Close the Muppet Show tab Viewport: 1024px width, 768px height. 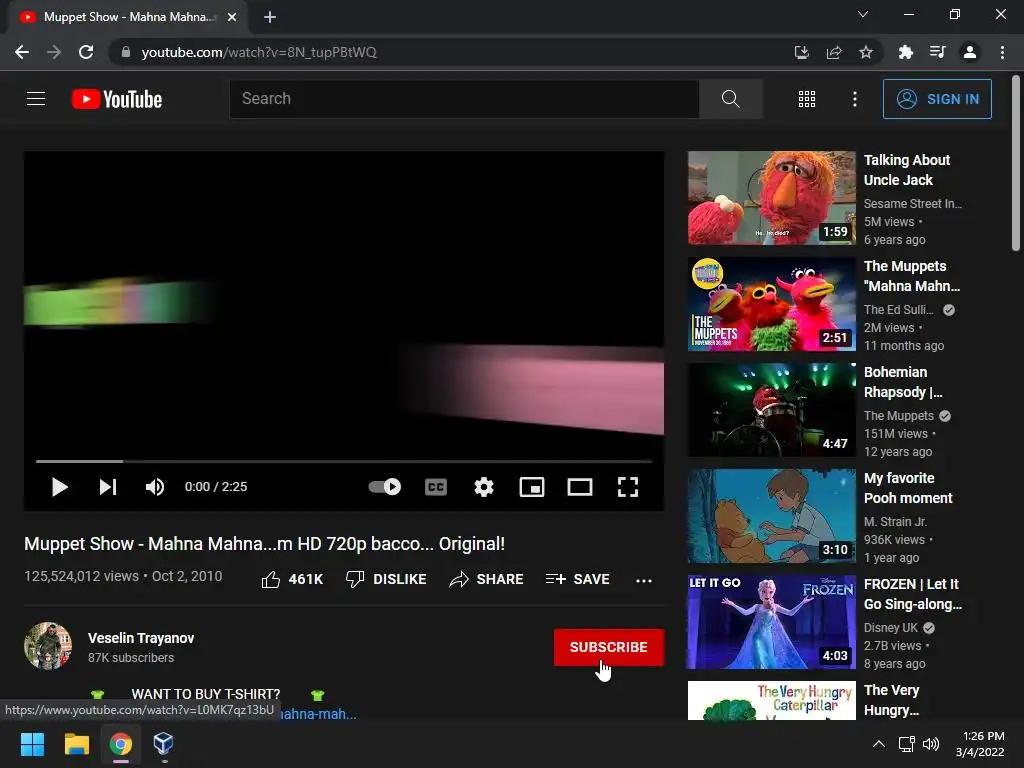click(232, 17)
